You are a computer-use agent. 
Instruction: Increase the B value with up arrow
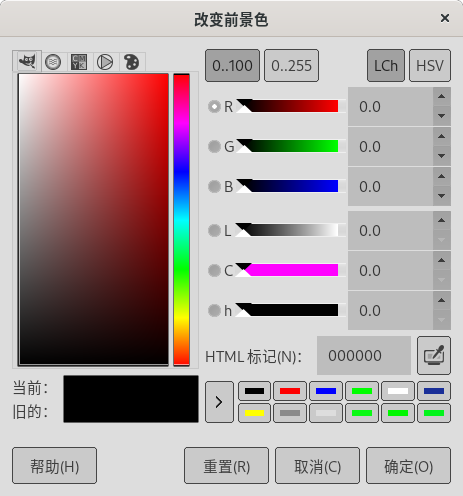[442, 177]
